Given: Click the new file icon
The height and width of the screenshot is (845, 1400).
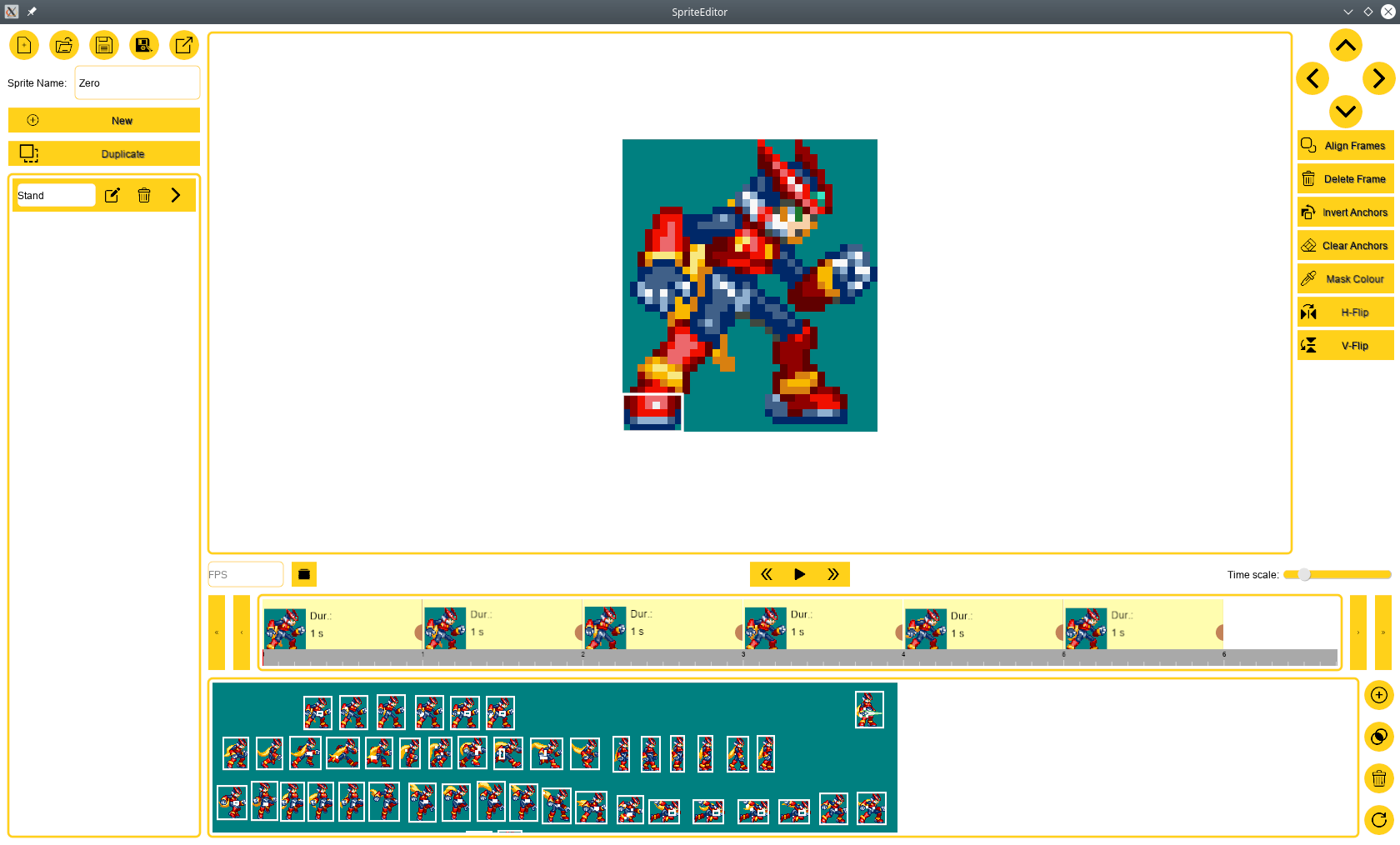Looking at the screenshot, I should (24, 45).
